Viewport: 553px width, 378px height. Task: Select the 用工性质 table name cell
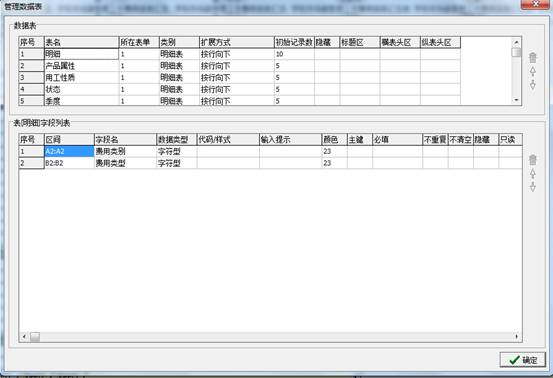[81, 78]
